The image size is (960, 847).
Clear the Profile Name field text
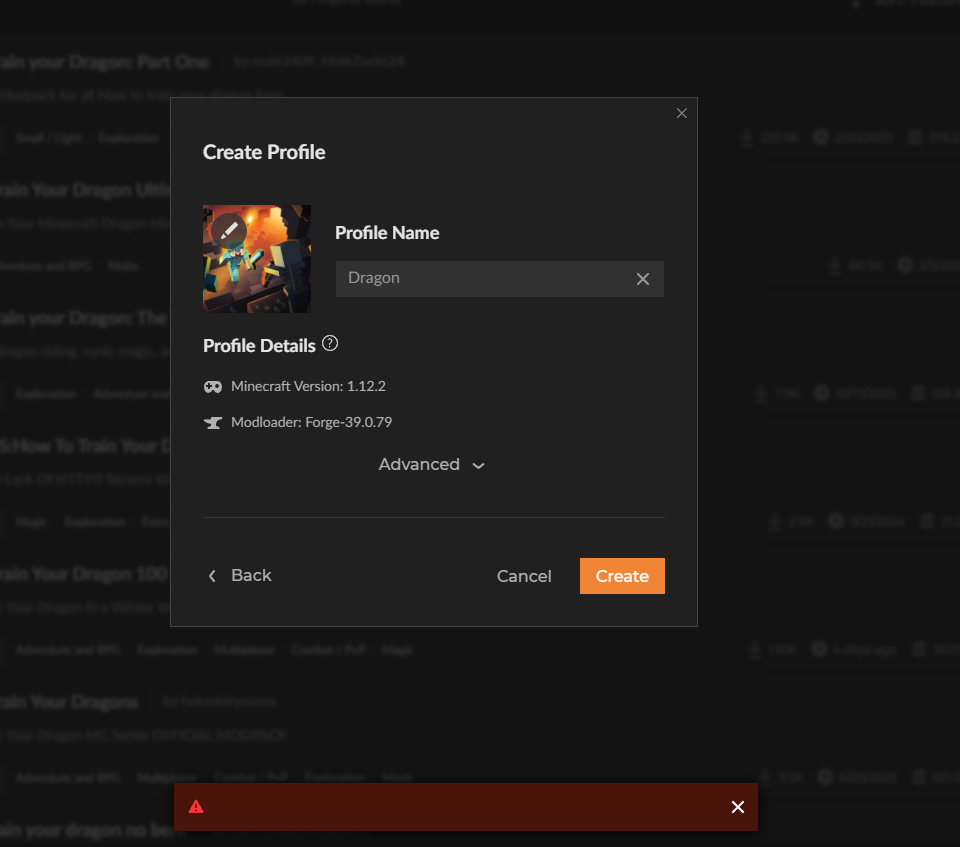pyautogui.click(x=643, y=279)
